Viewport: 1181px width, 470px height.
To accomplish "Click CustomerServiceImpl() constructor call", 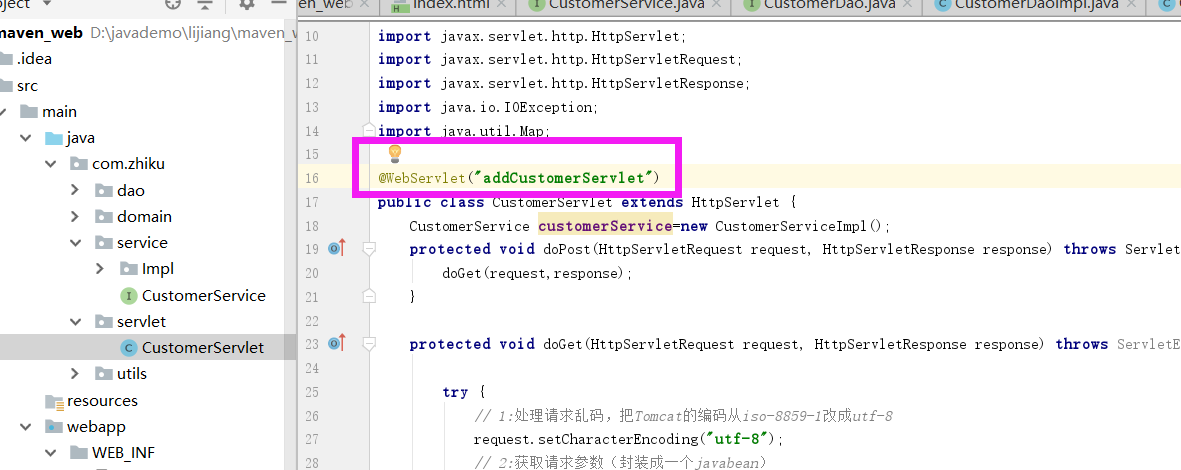I will pos(799,225).
